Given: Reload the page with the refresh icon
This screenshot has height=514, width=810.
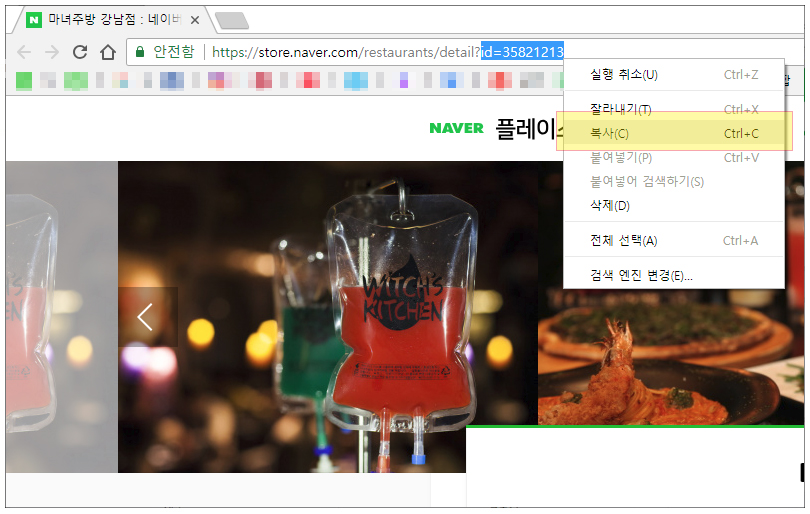Looking at the screenshot, I should [80, 52].
